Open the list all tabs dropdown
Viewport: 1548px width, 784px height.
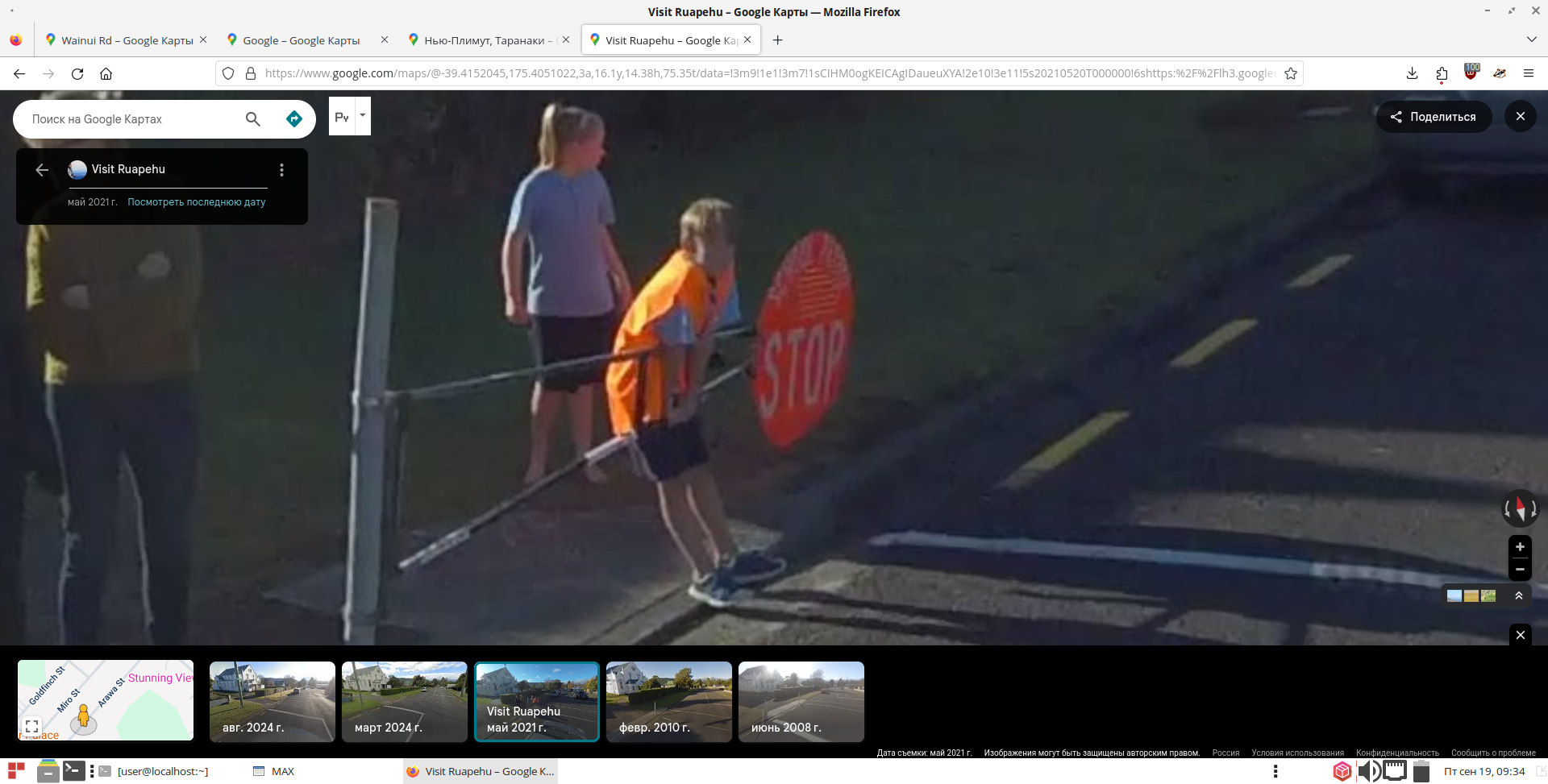coord(1531,39)
